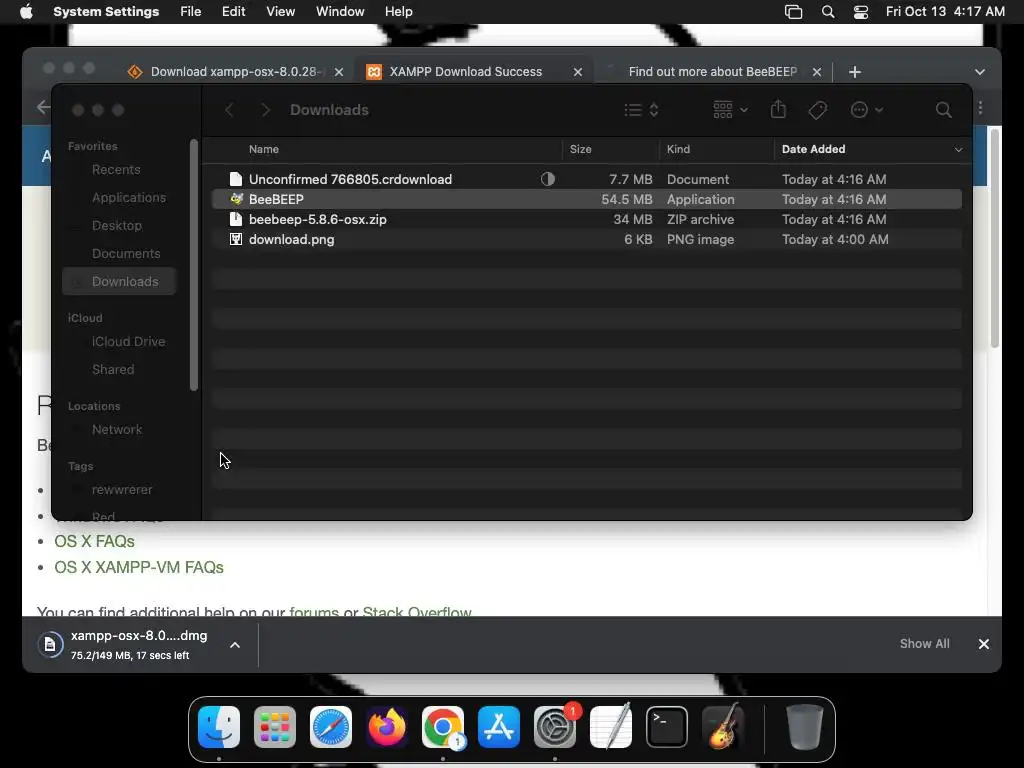The image size is (1024, 768).
Task: Open the Finder view mode switcher
Action: (641, 110)
